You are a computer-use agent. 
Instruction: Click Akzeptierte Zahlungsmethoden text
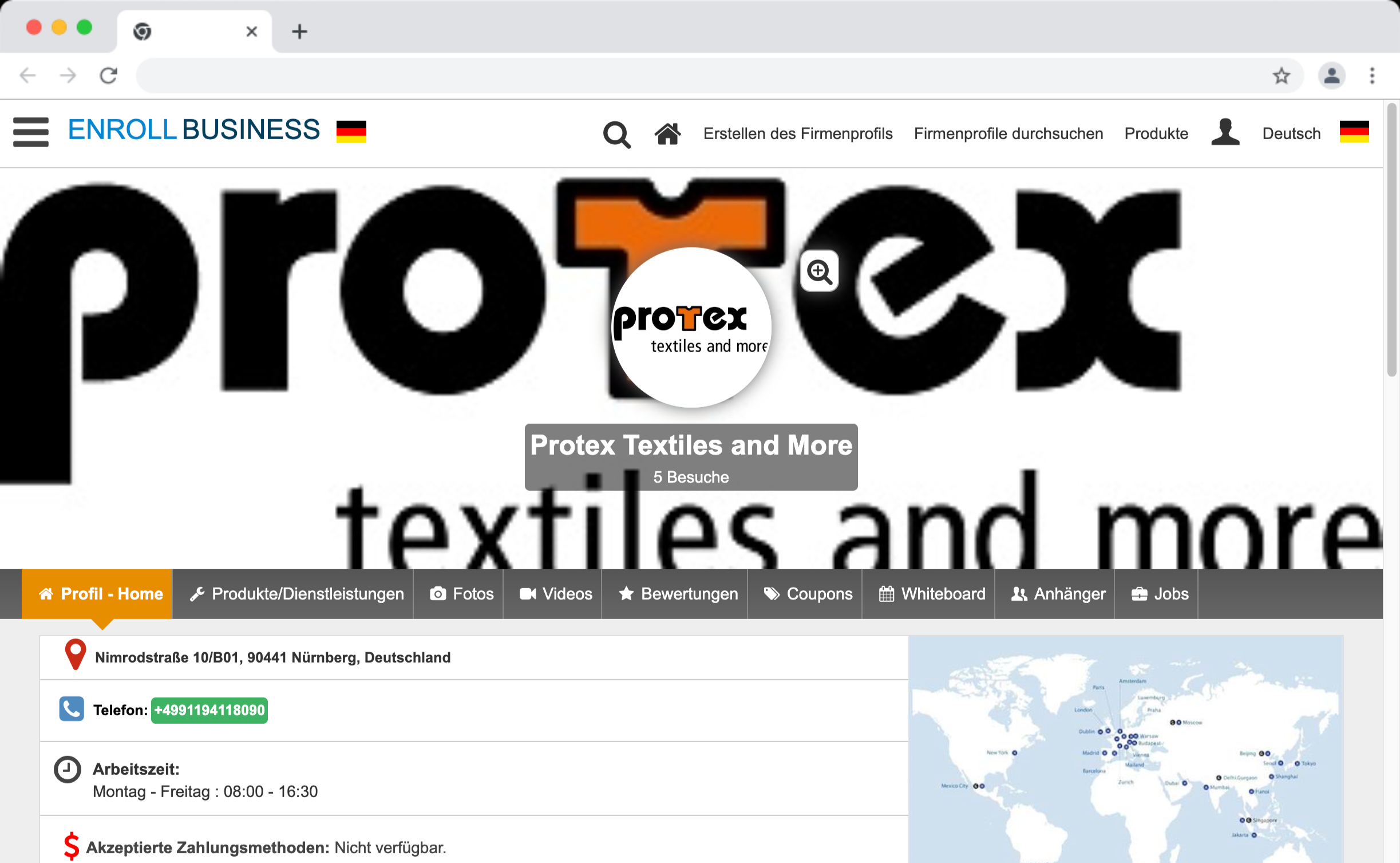coord(208,848)
